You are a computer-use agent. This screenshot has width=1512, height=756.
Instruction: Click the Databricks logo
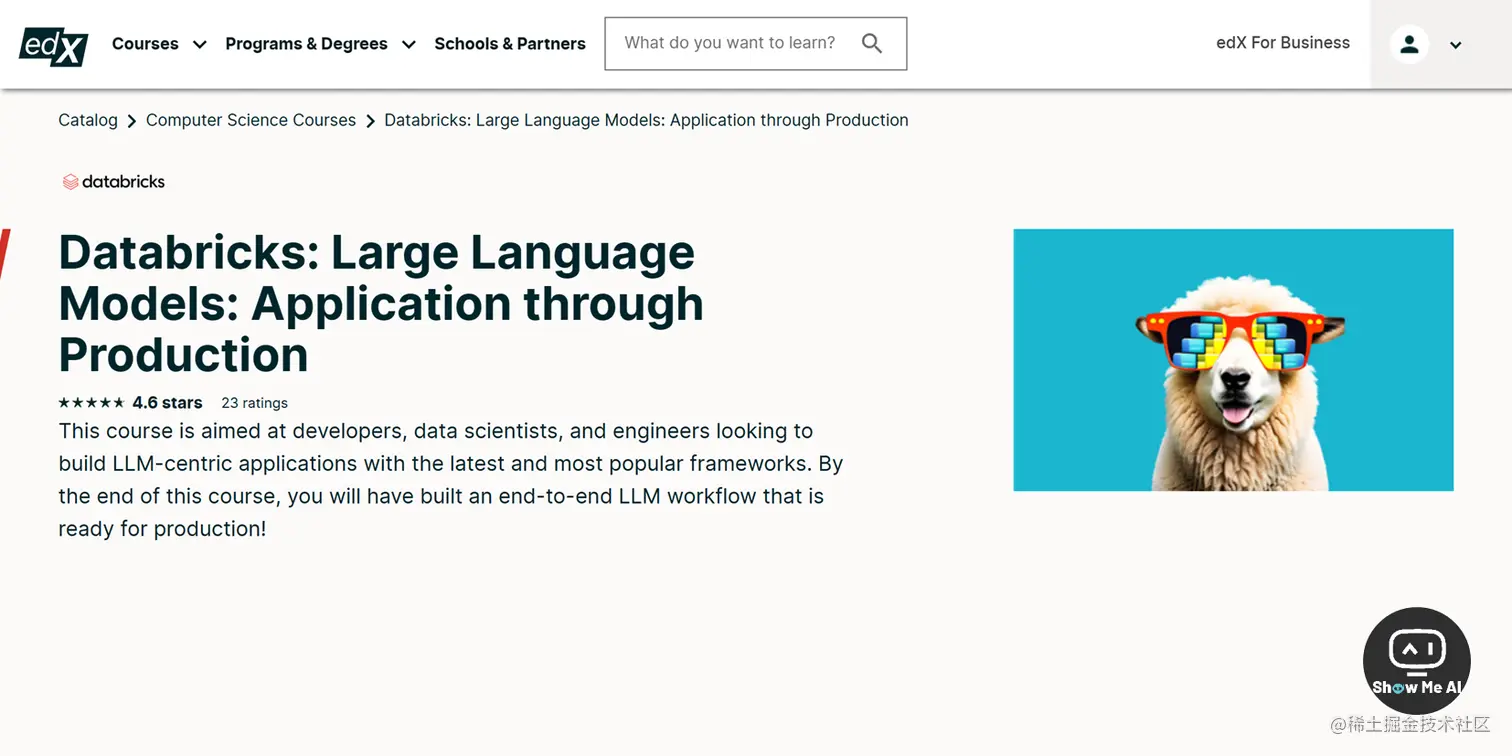click(114, 181)
